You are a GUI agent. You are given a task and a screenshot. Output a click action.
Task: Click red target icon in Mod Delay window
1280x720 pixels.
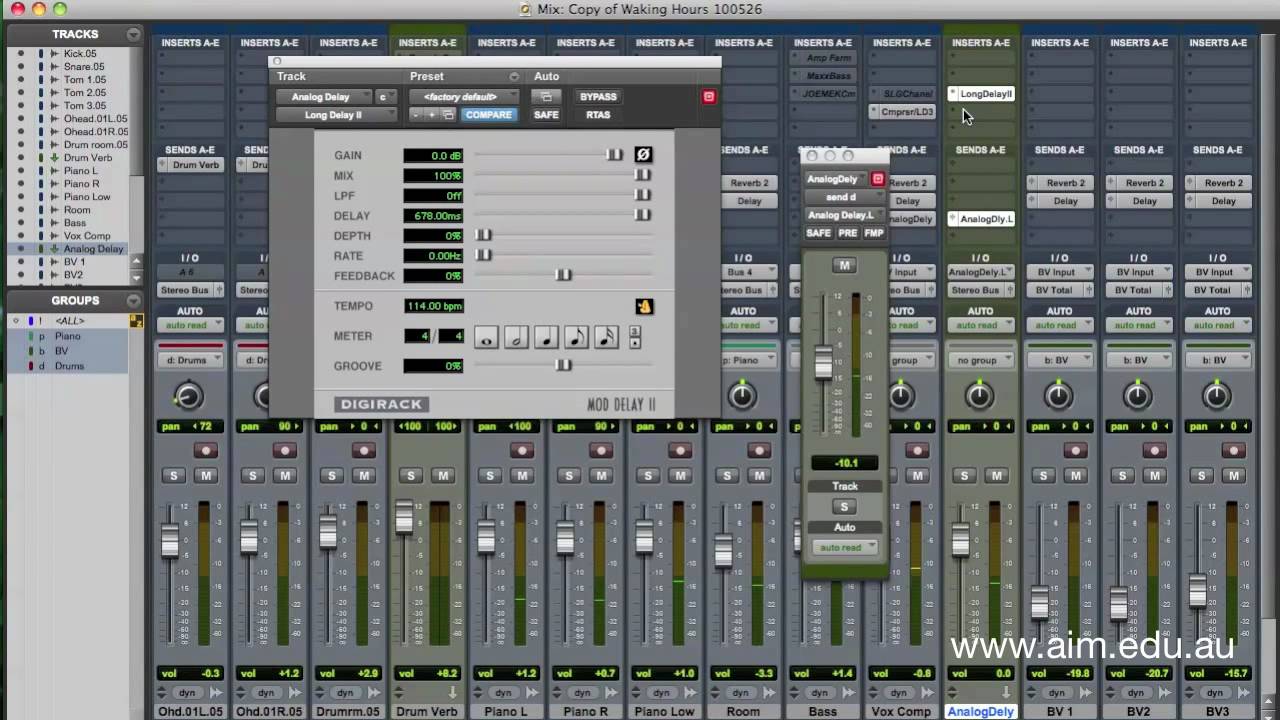coord(709,97)
